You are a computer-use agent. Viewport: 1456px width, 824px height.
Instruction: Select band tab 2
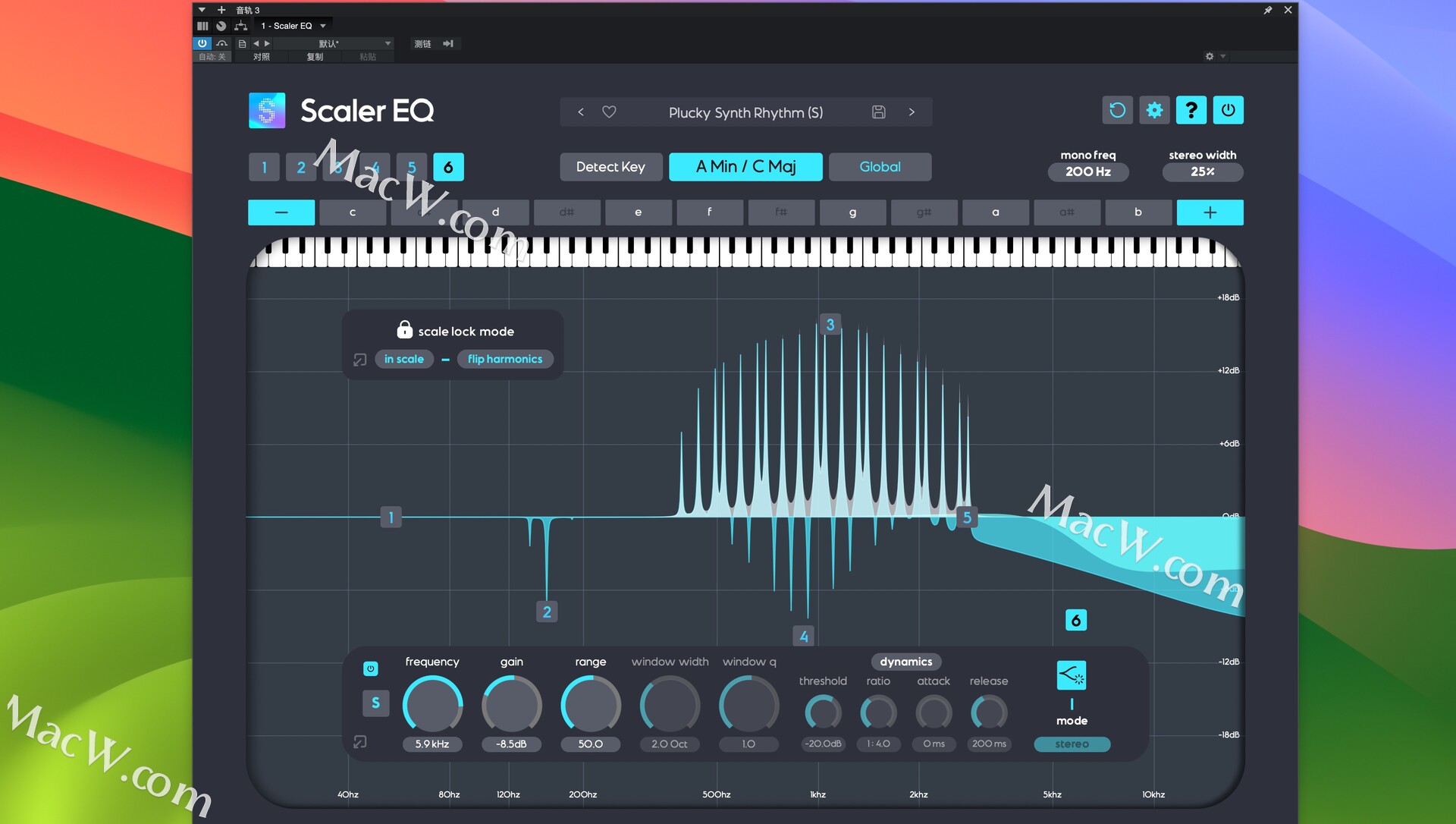tap(301, 167)
